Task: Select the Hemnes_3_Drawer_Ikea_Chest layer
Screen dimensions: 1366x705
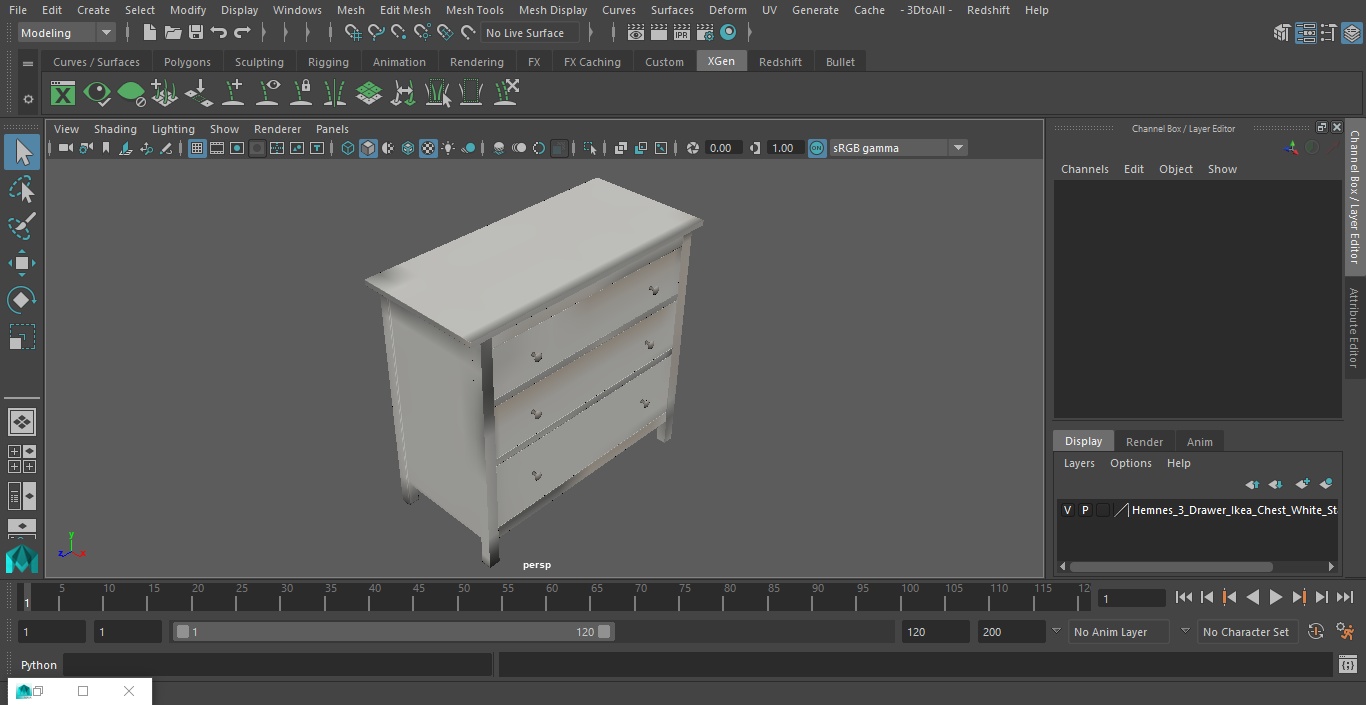Action: click(x=1234, y=510)
